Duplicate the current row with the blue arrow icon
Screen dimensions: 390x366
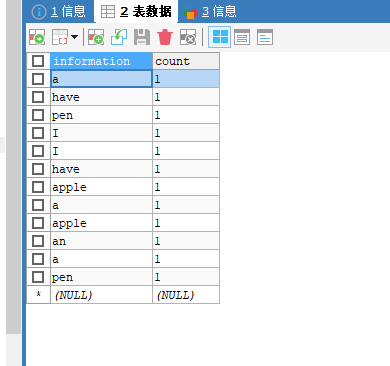119,37
